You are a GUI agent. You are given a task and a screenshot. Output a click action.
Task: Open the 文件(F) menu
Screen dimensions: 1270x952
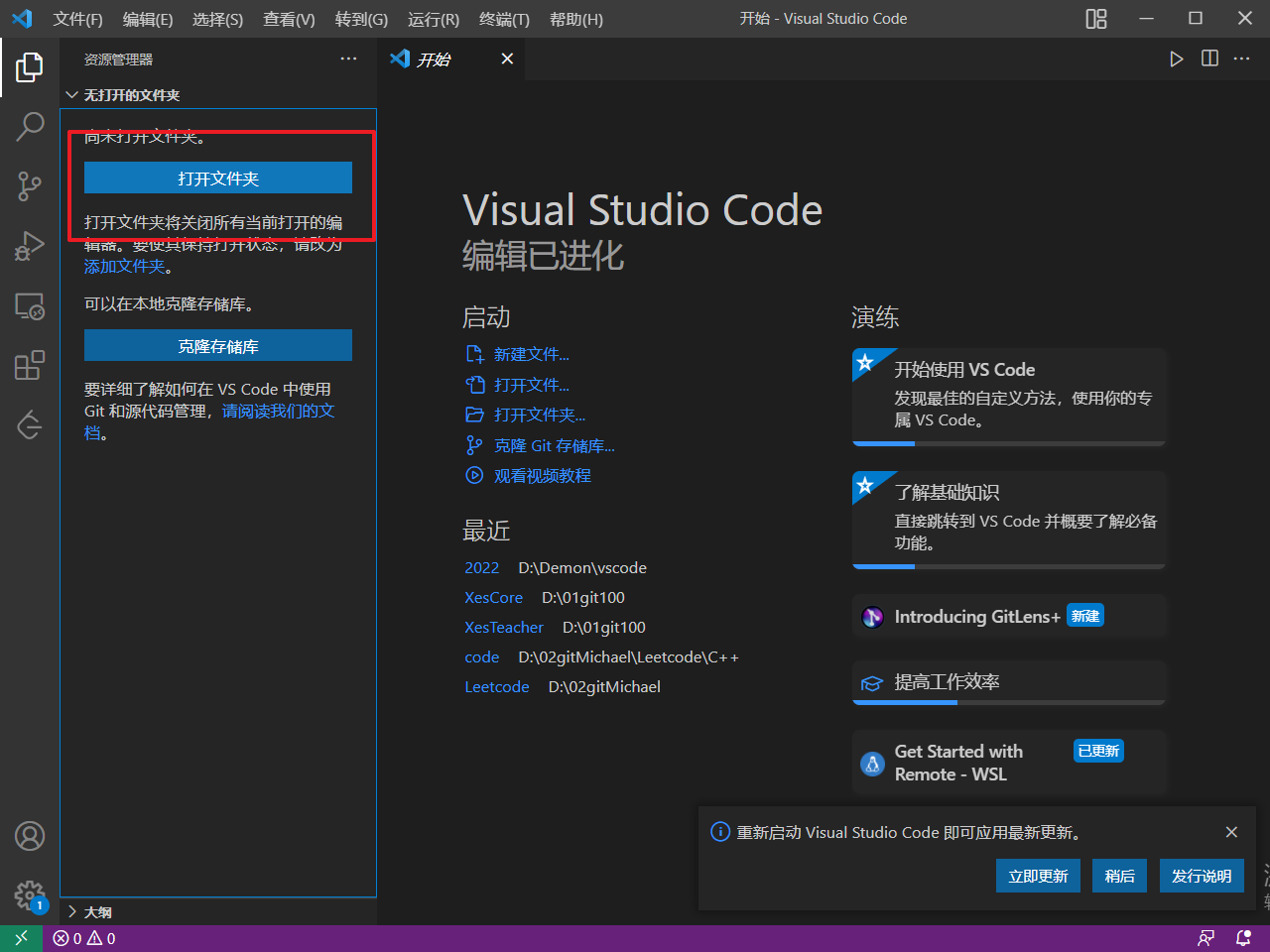[x=78, y=19]
